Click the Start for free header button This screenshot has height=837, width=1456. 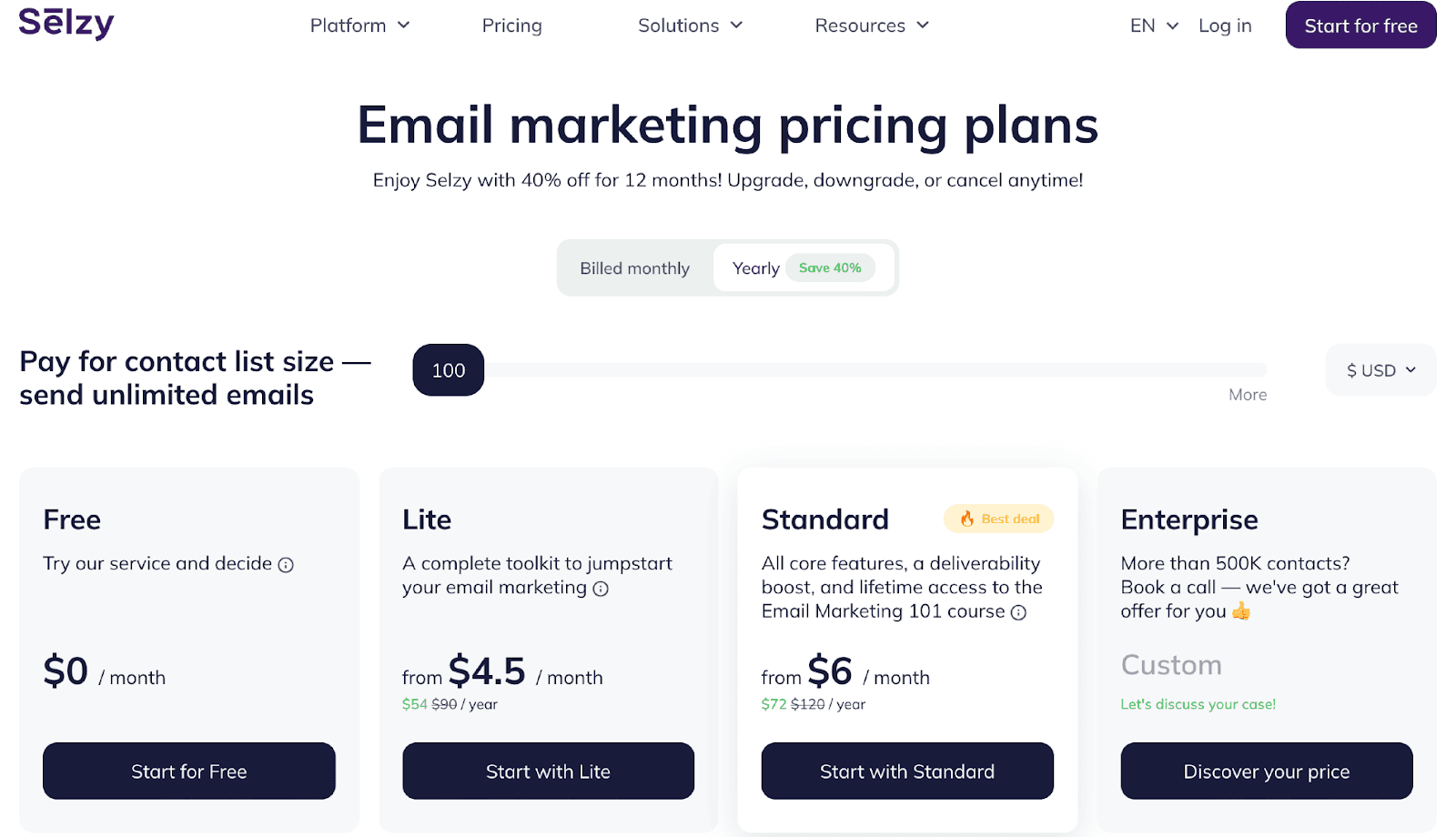coord(1360,25)
